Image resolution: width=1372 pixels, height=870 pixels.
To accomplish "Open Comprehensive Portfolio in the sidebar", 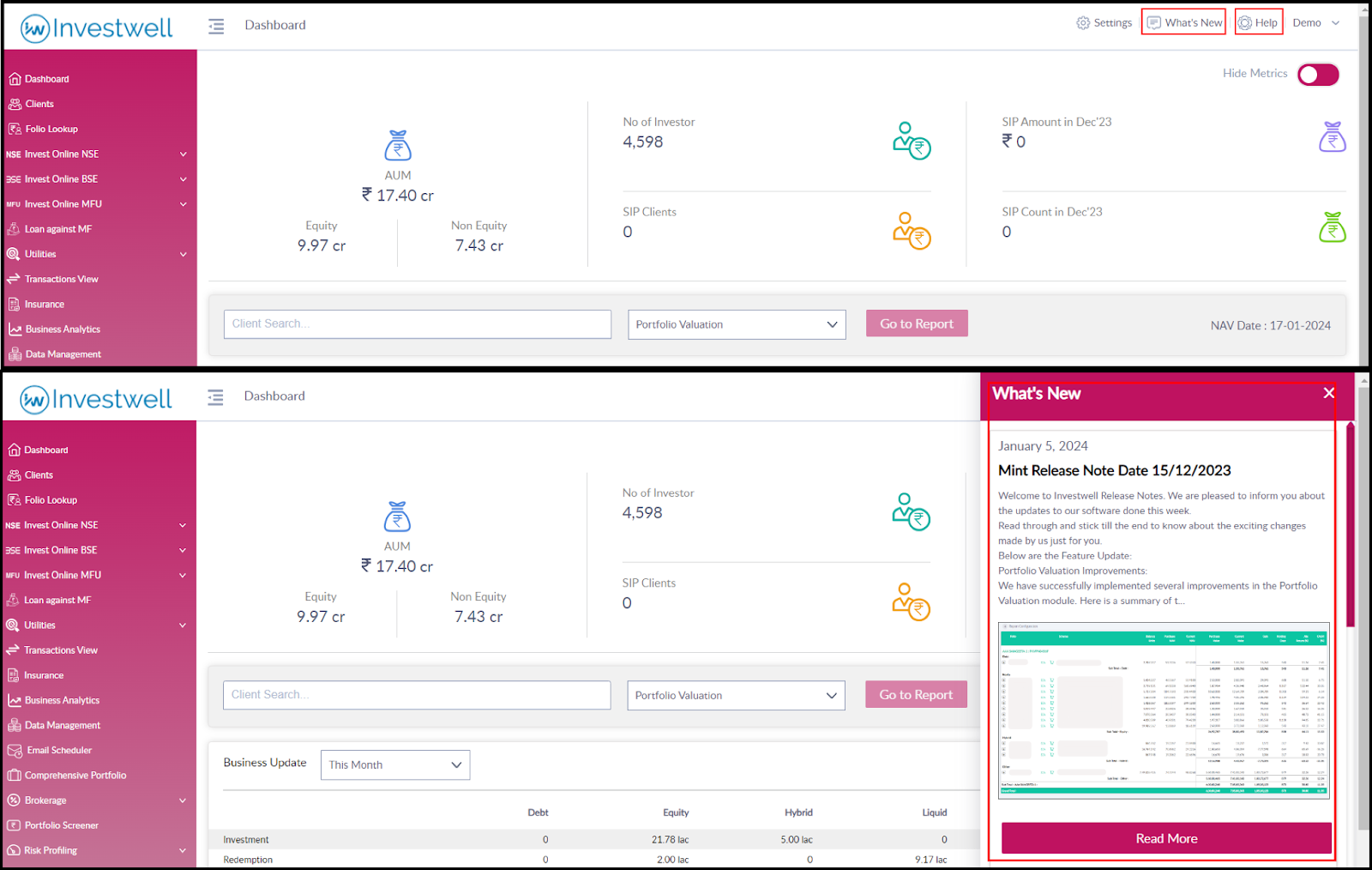I will 67,776.
